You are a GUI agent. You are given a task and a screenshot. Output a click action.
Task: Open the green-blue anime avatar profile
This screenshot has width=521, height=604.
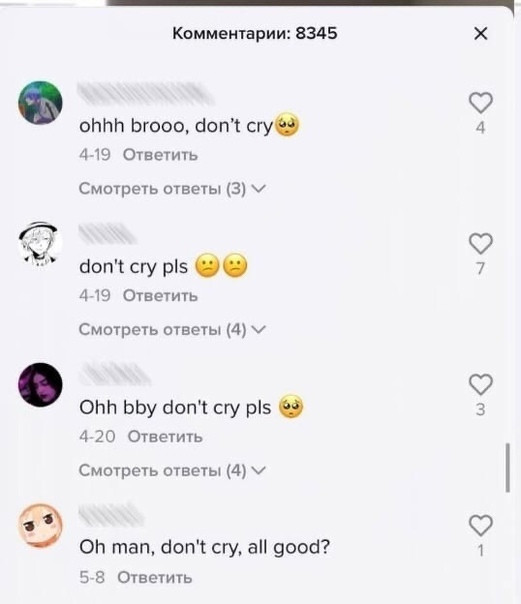click(x=40, y=103)
